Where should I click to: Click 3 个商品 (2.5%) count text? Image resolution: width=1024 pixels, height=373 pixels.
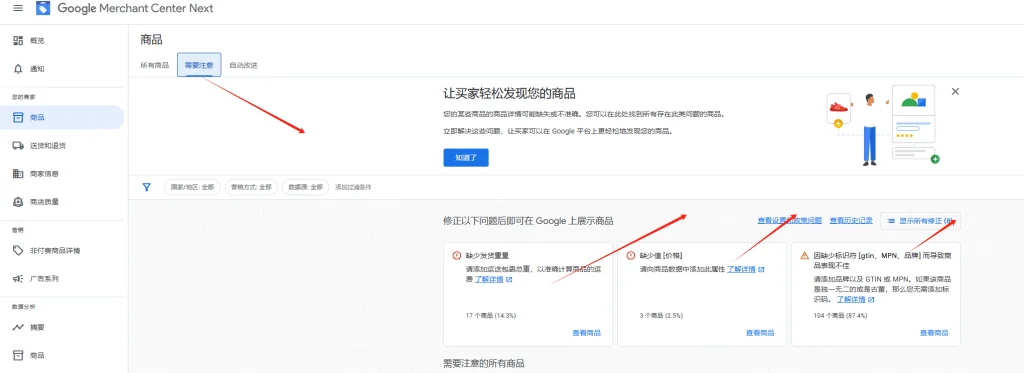tap(661, 316)
